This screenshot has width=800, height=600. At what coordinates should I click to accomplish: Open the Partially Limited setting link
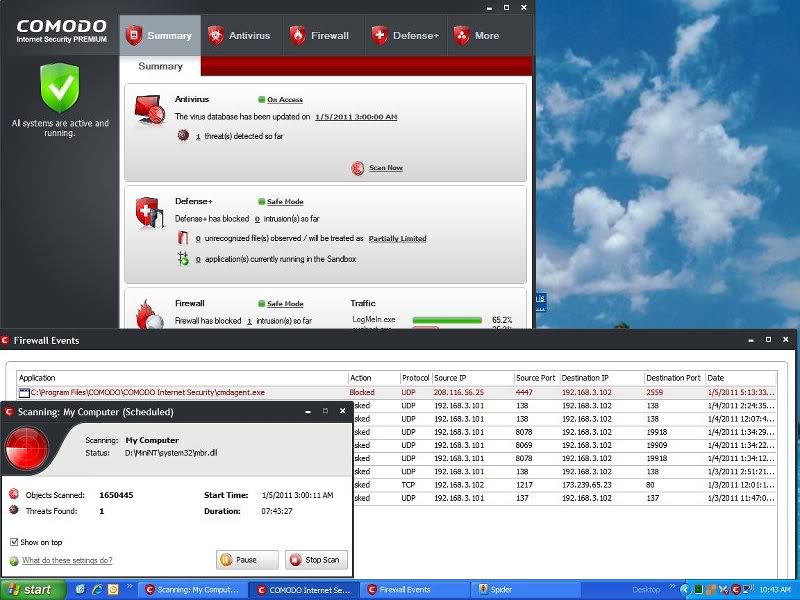397,239
